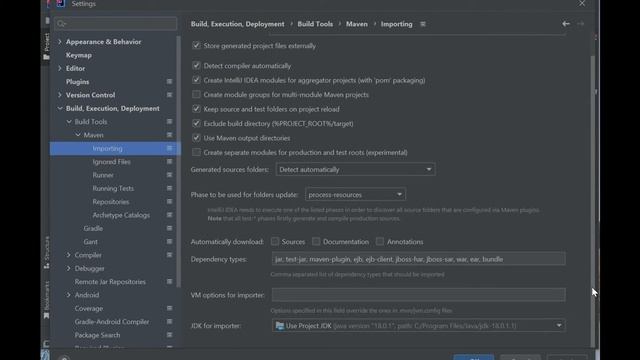Expand the Editor section

coord(60,69)
